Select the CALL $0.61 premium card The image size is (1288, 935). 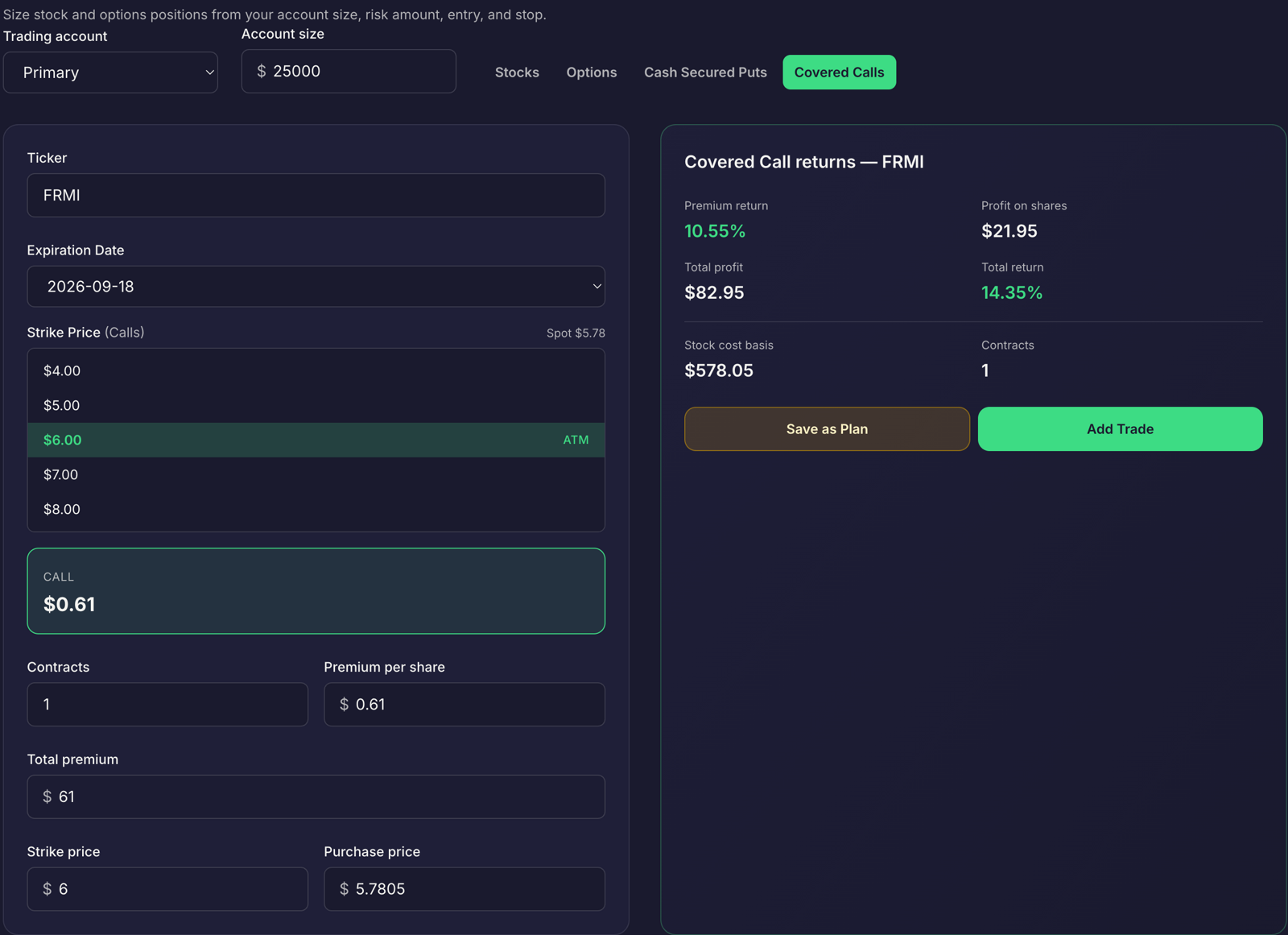click(x=316, y=591)
